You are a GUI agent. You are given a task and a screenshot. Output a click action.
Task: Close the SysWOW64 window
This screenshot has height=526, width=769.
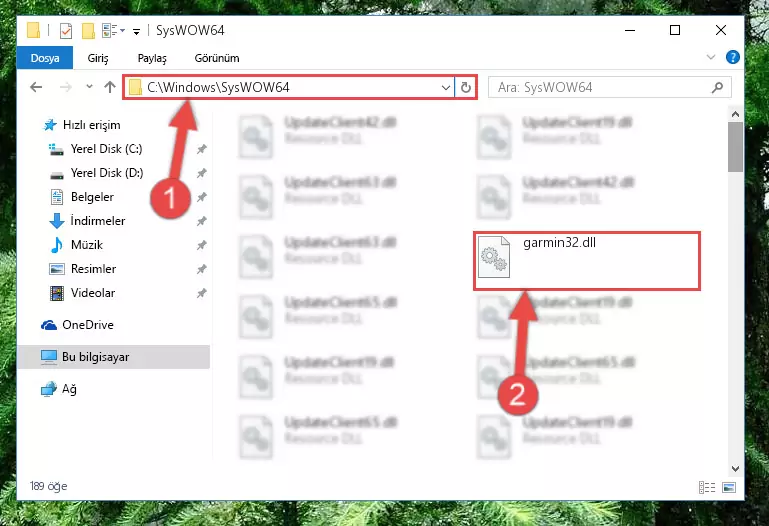coord(720,30)
